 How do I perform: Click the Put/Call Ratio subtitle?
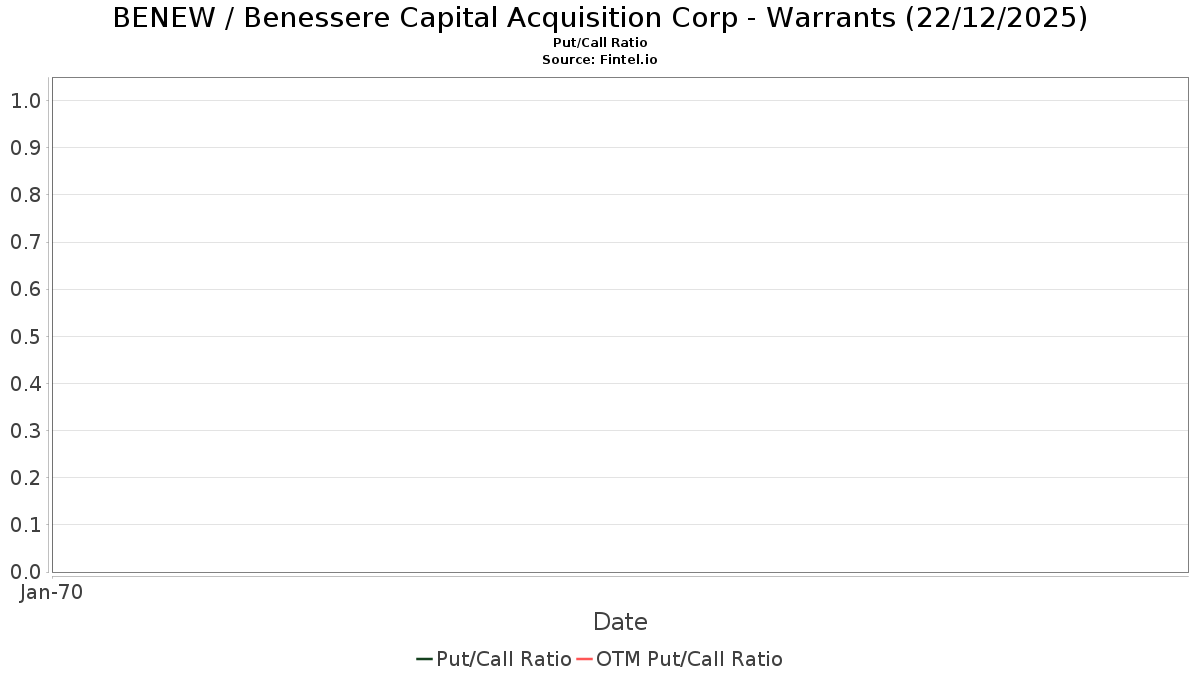coord(600,43)
